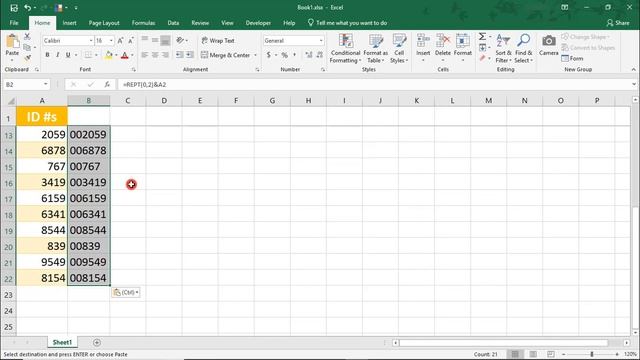640x360 pixels.
Task: Switch to the Insert tab
Action: tap(69, 23)
